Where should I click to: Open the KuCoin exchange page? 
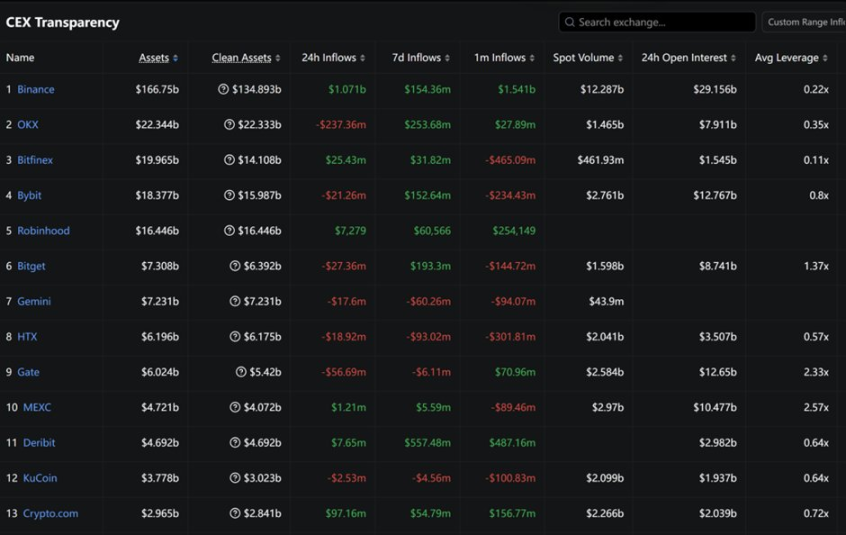coord(40,478)
